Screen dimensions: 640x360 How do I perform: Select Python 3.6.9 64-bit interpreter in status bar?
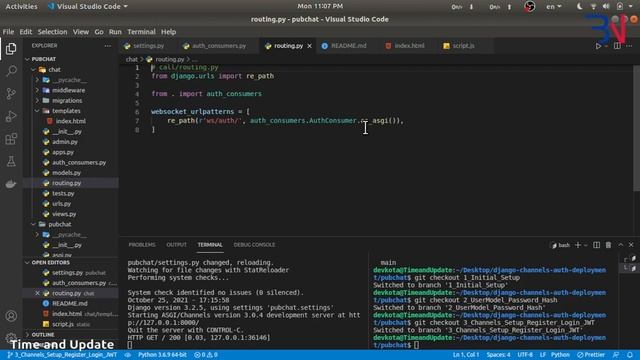click(x=162, y=355)
